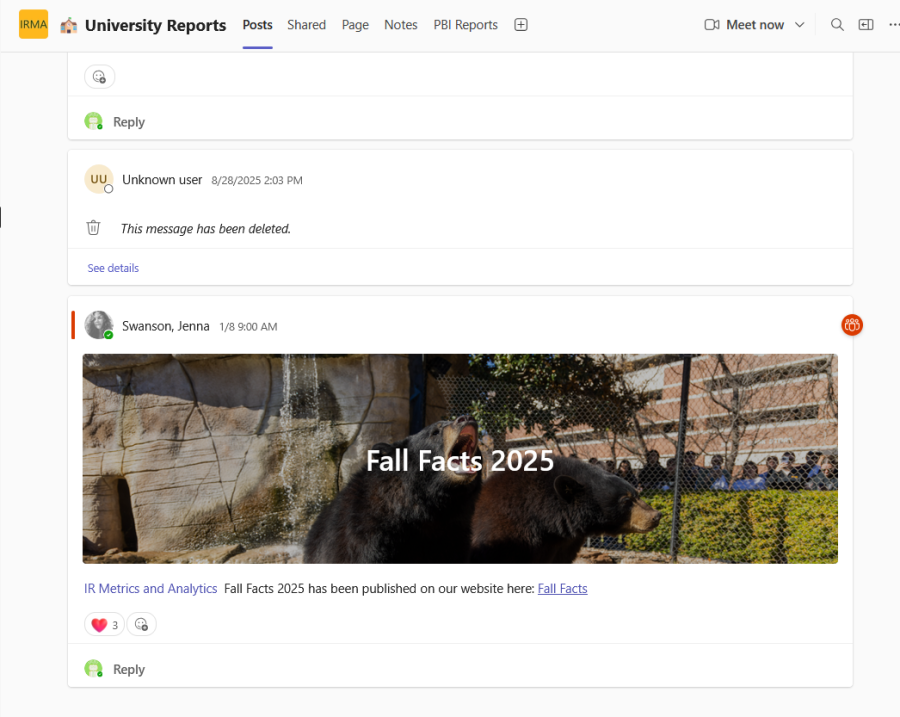The image size is (900, 717).
Task: Reply to the Fall Facts 2025 post
Action: [129, 669]
